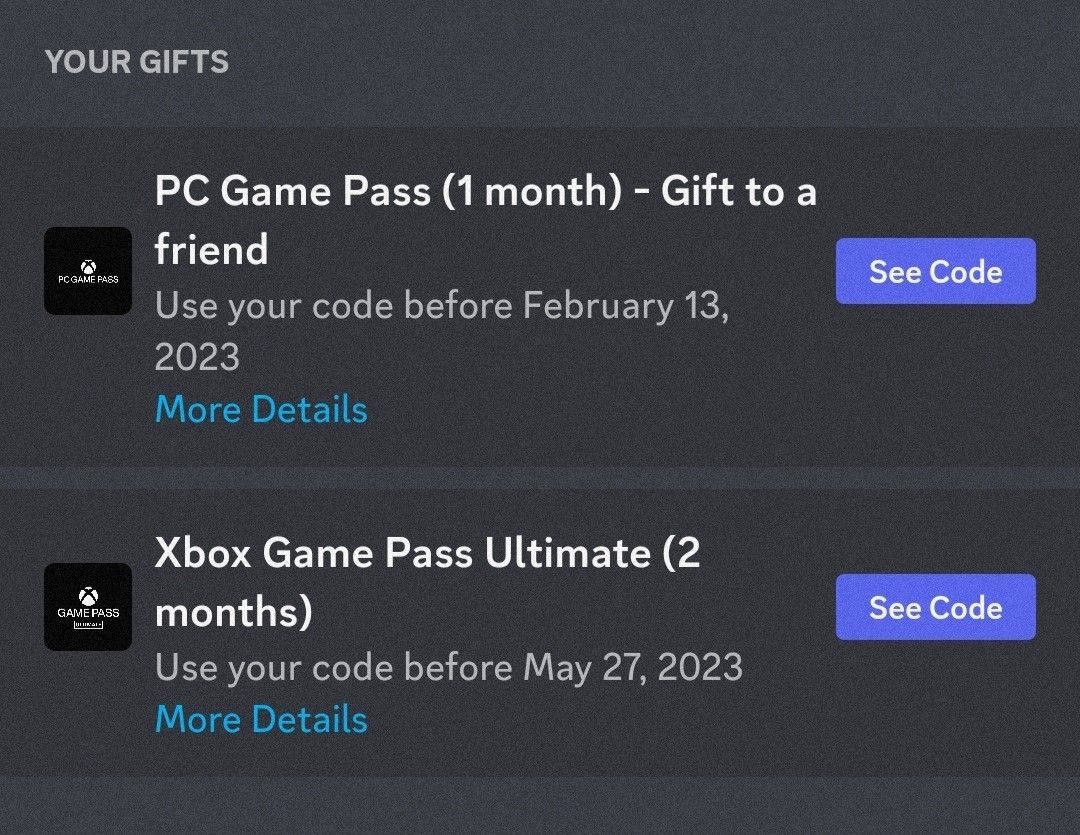1080x835 pixels.
Task: Select the rounded Game Pass Ultimate badge
Action: coord(88,607)
